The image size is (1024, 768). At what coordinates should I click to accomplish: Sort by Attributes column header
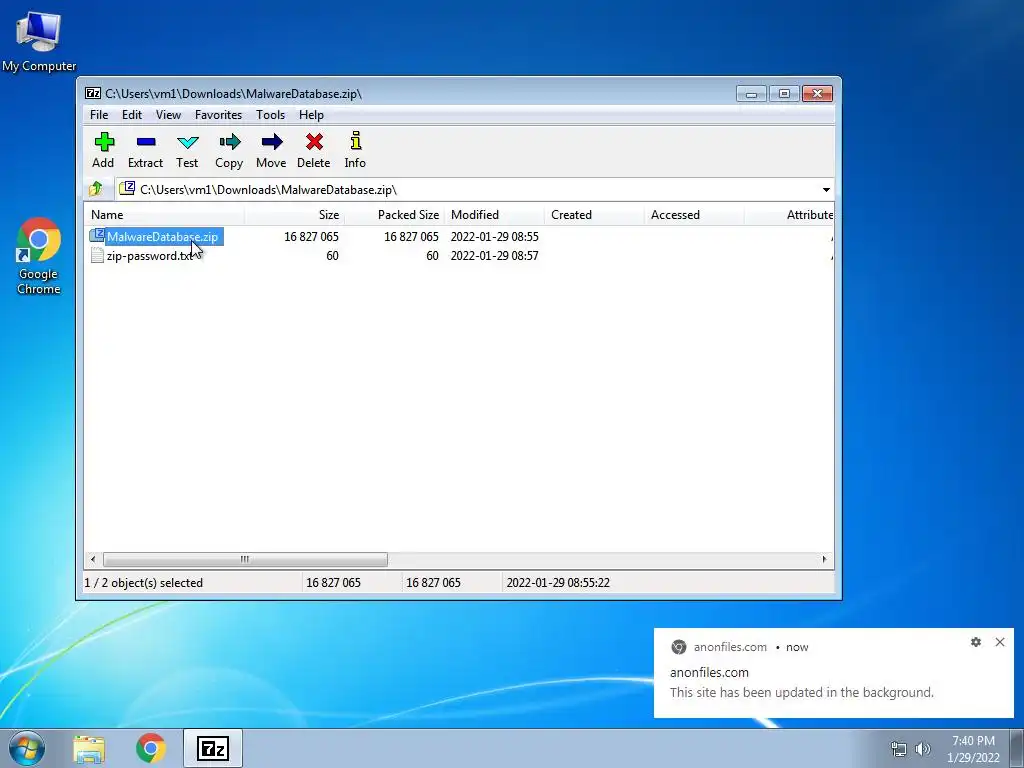[789, 215]
